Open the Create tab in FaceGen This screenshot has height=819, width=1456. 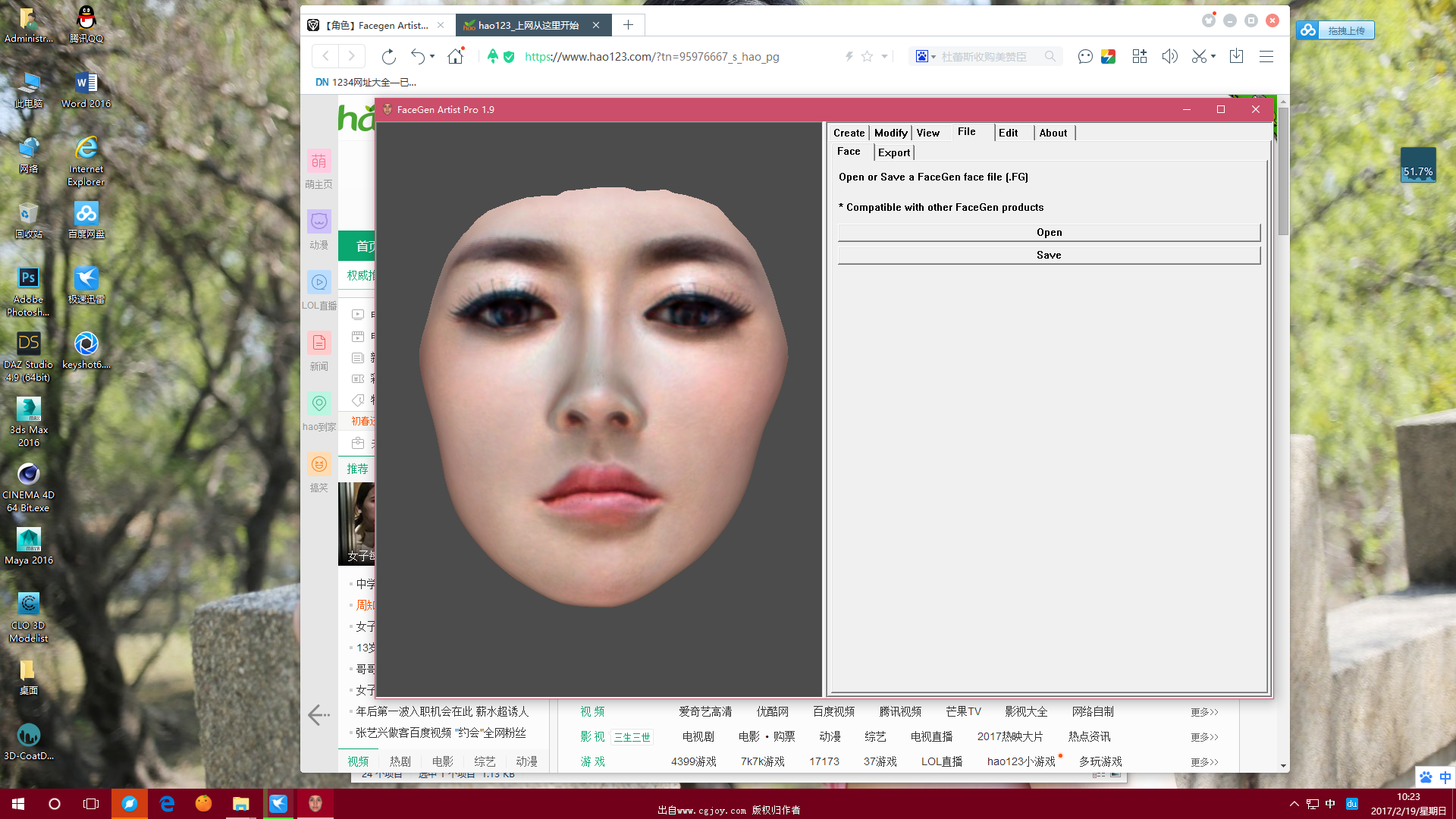(x=849, y=133)
